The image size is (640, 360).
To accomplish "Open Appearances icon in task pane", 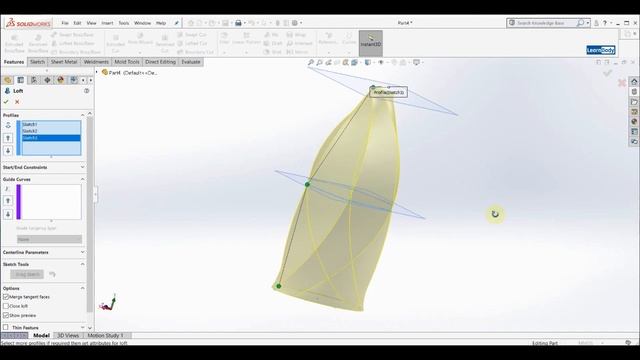I will point(634,122).
